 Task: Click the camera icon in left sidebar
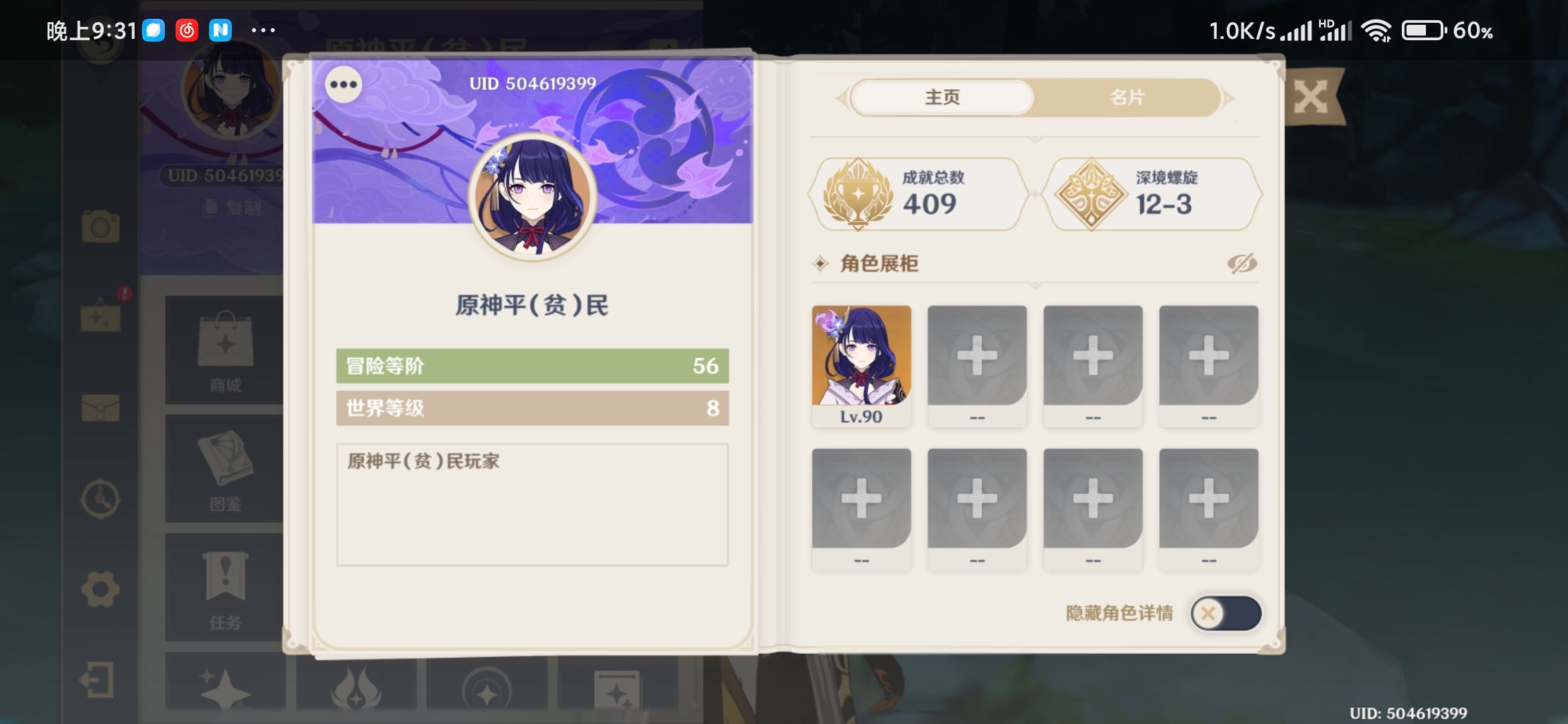click(x=101, y=227)
